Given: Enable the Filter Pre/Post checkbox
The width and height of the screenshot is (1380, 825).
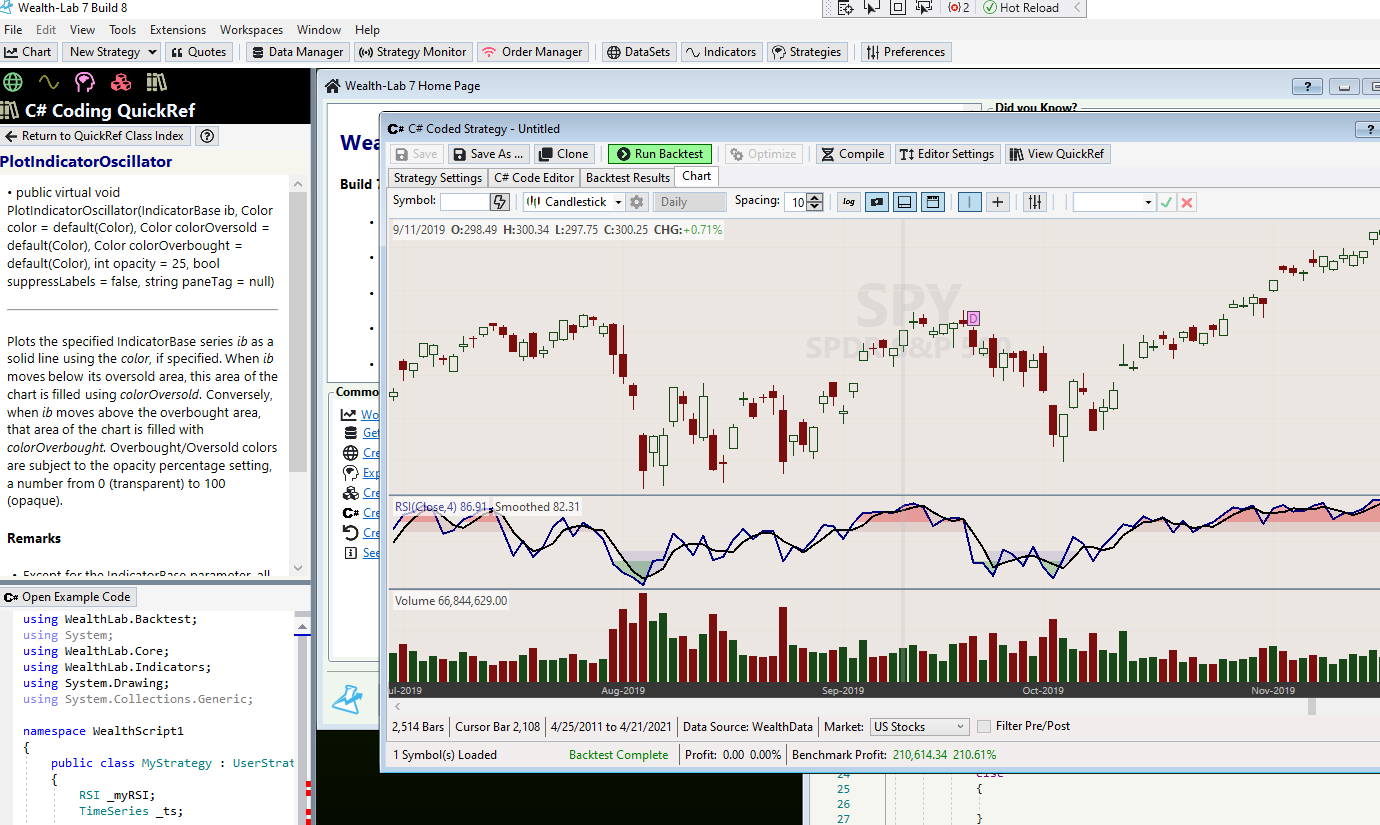Looking at the screenshot, I should (x=984, y=726).
